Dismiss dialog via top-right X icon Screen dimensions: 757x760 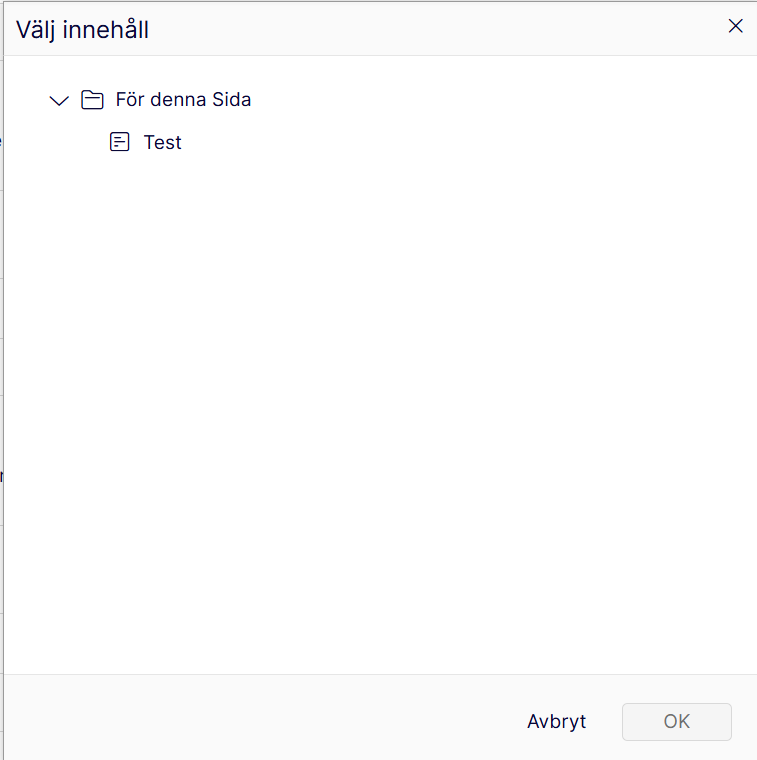coord(735,27)
